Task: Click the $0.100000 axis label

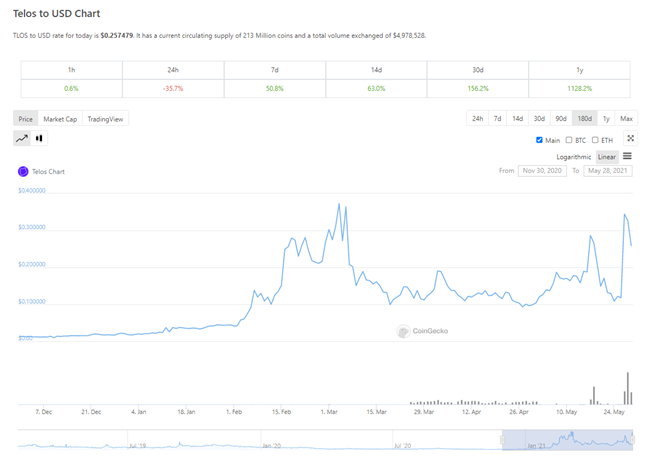Action: point(32,301)
